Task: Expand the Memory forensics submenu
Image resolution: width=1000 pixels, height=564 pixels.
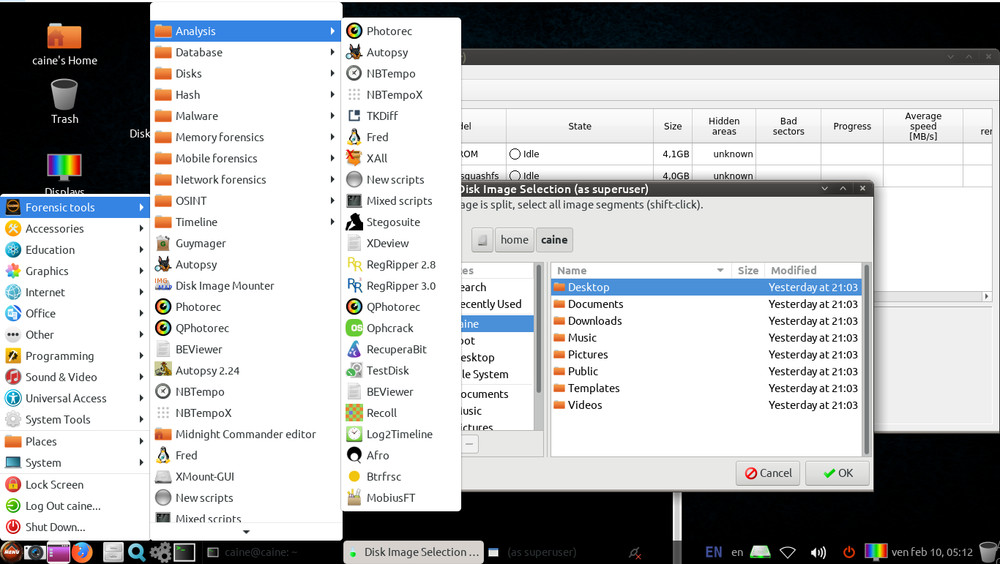Action: (x=219, y=137)
